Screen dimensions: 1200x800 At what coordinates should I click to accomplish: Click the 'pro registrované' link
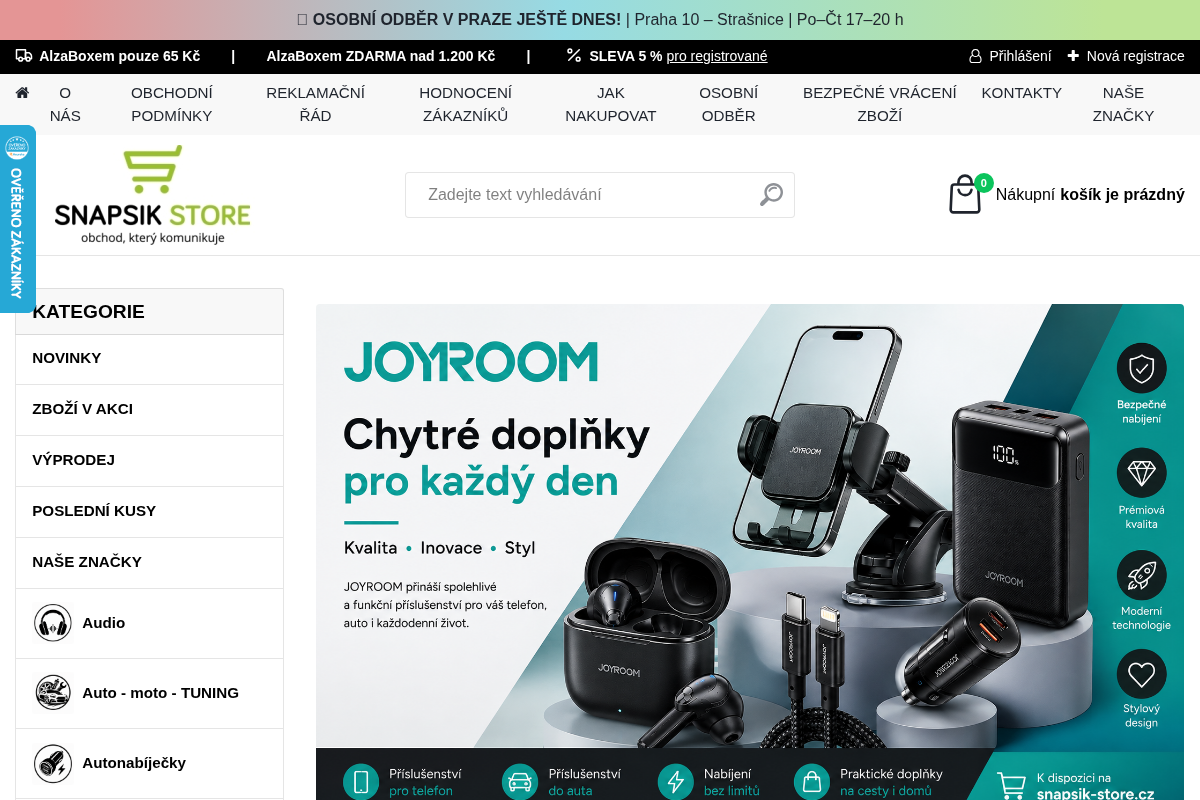coord(717,56)
